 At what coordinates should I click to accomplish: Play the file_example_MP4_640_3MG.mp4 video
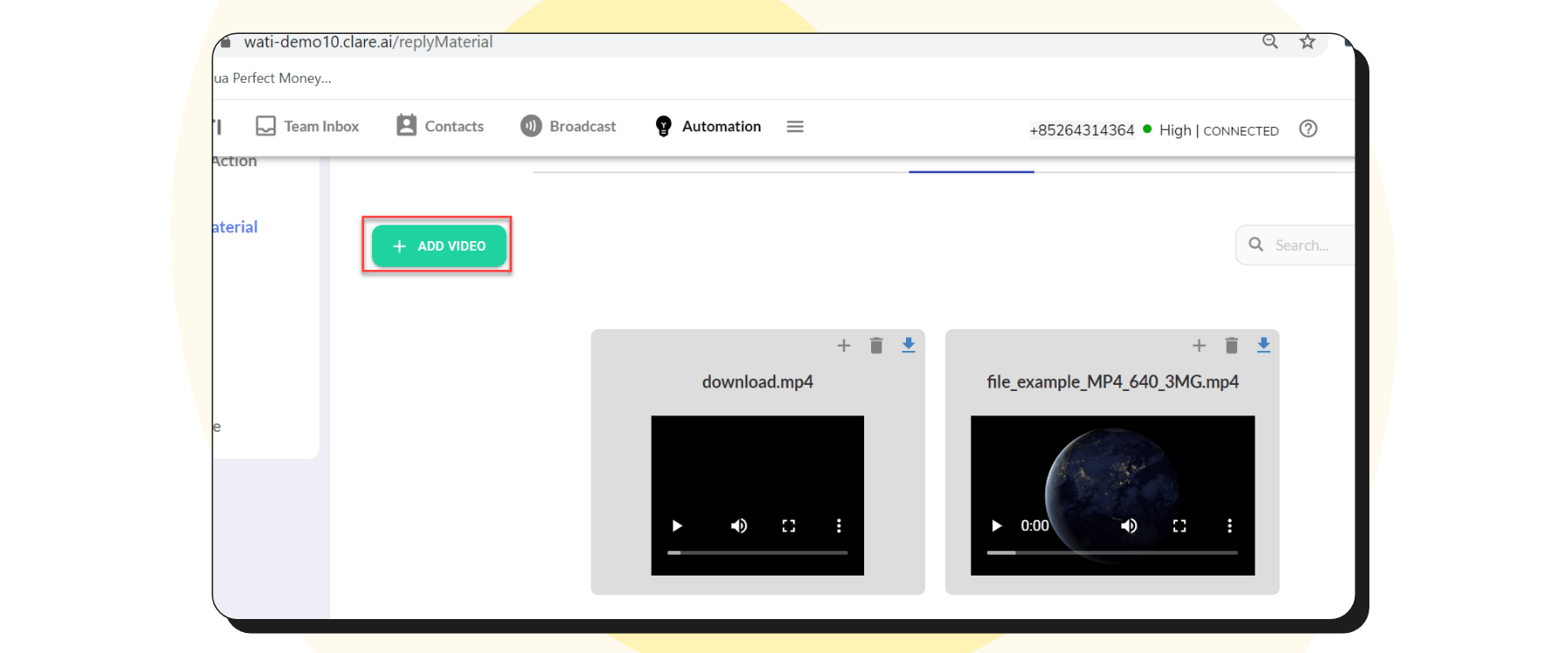tap(997, 526)
